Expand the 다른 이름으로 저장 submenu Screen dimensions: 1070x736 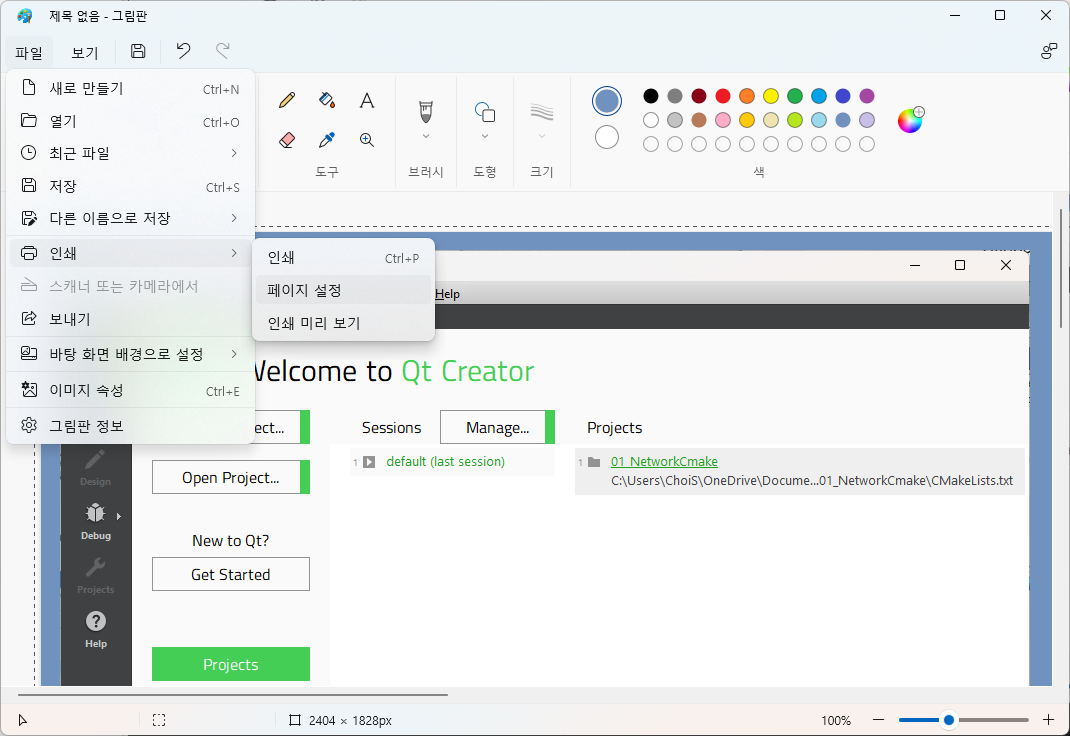234,218
